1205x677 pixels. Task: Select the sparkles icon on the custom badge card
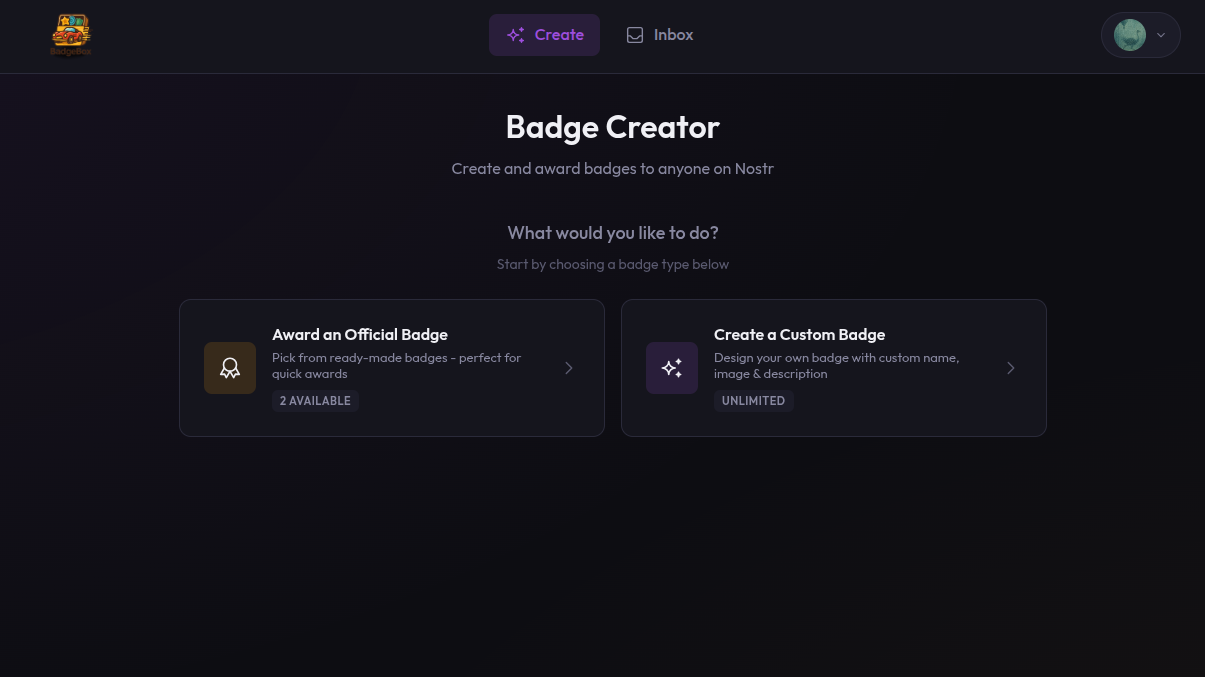click(672, 368)
